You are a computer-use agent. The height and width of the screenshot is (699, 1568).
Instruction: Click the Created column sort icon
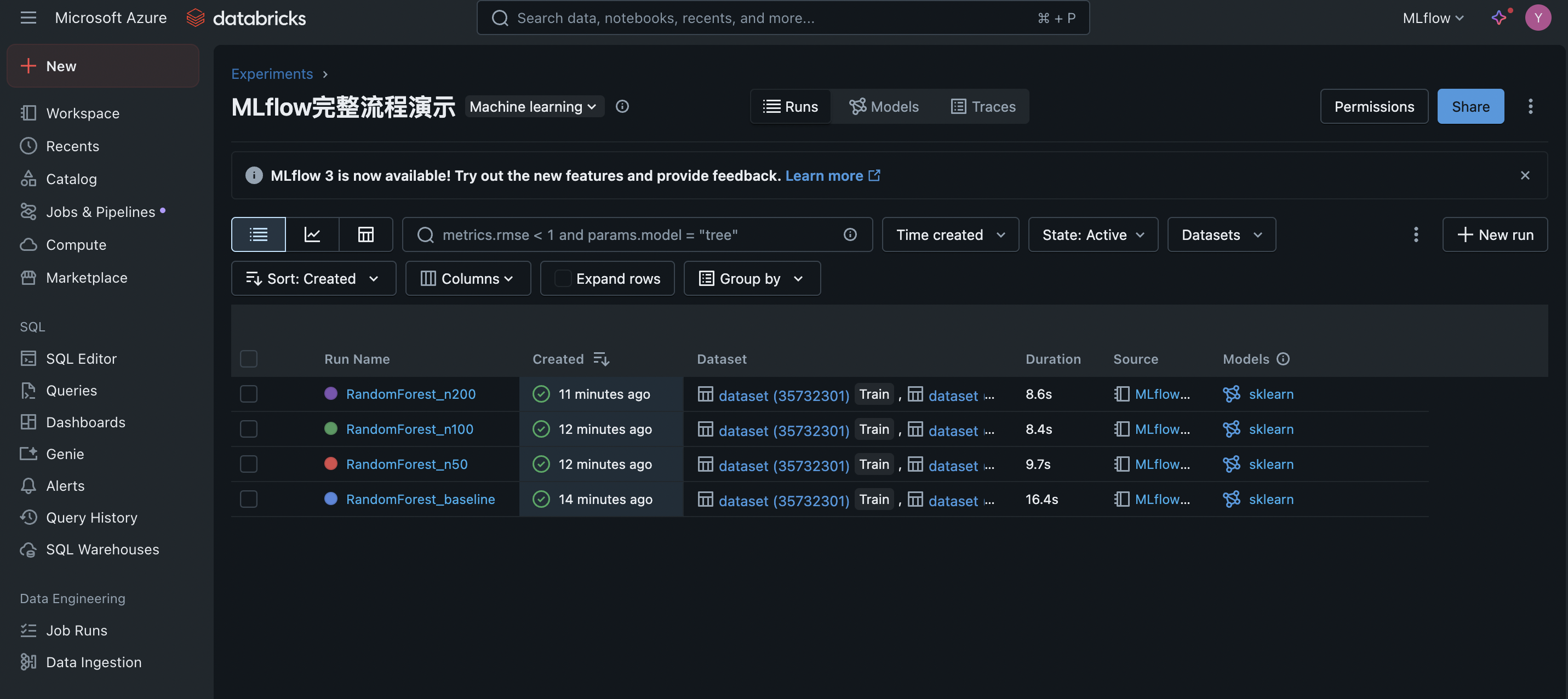(x=602, y=359)
